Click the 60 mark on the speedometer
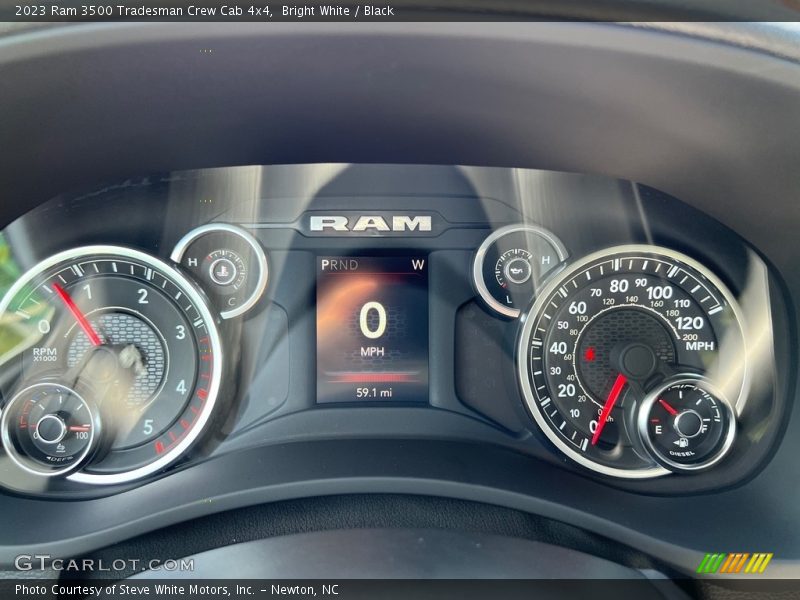The width and height of the screenshot is (800, 600). pyautogui.click(x=578, y=308)
